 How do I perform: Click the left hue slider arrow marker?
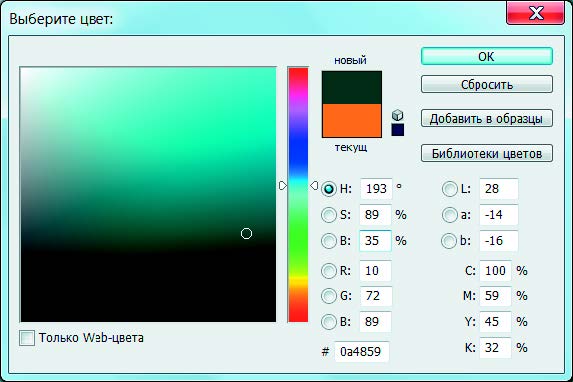pyautogui.click(x=283, y=186)
